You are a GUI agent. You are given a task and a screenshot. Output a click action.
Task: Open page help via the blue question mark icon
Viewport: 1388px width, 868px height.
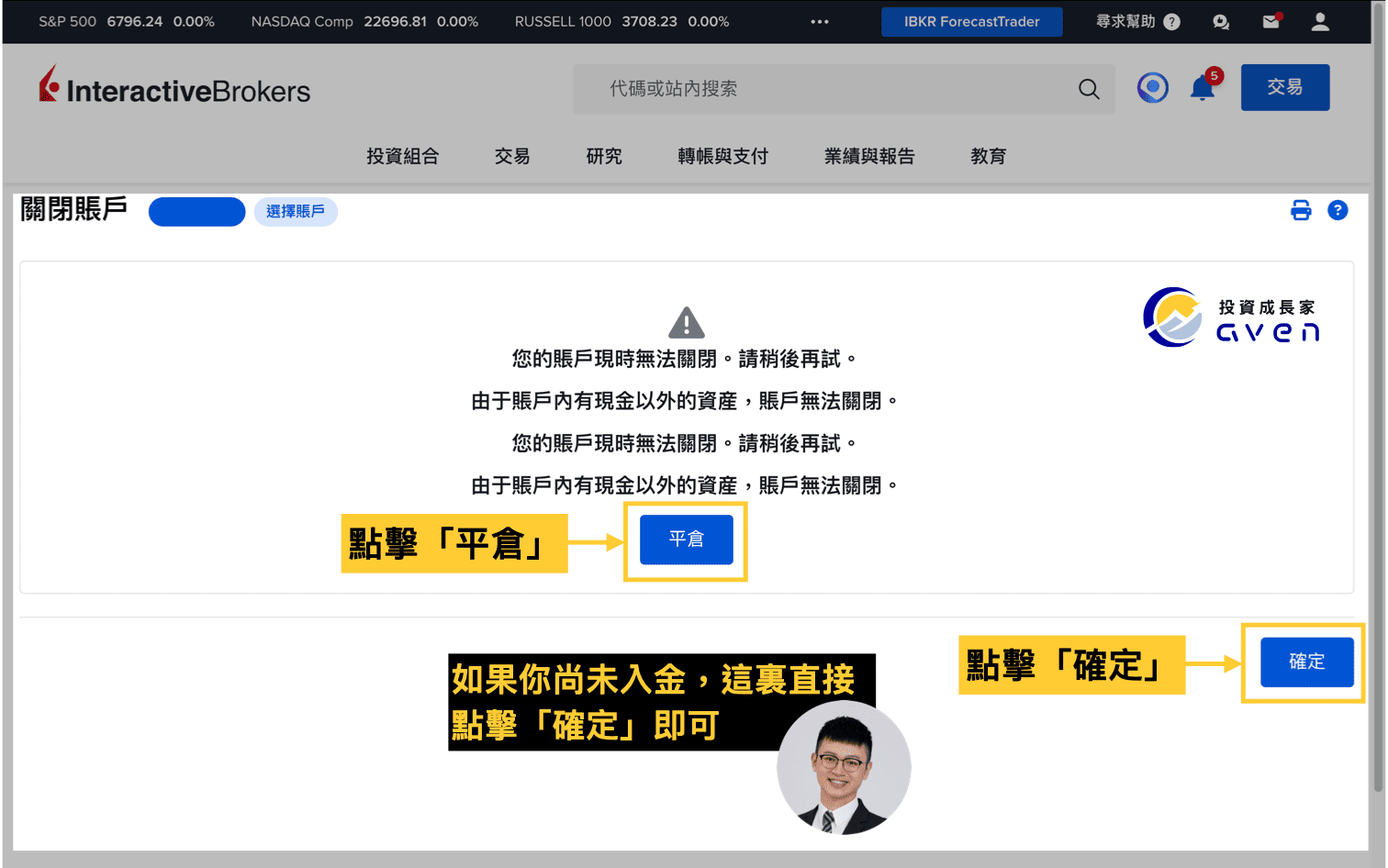1338,210
